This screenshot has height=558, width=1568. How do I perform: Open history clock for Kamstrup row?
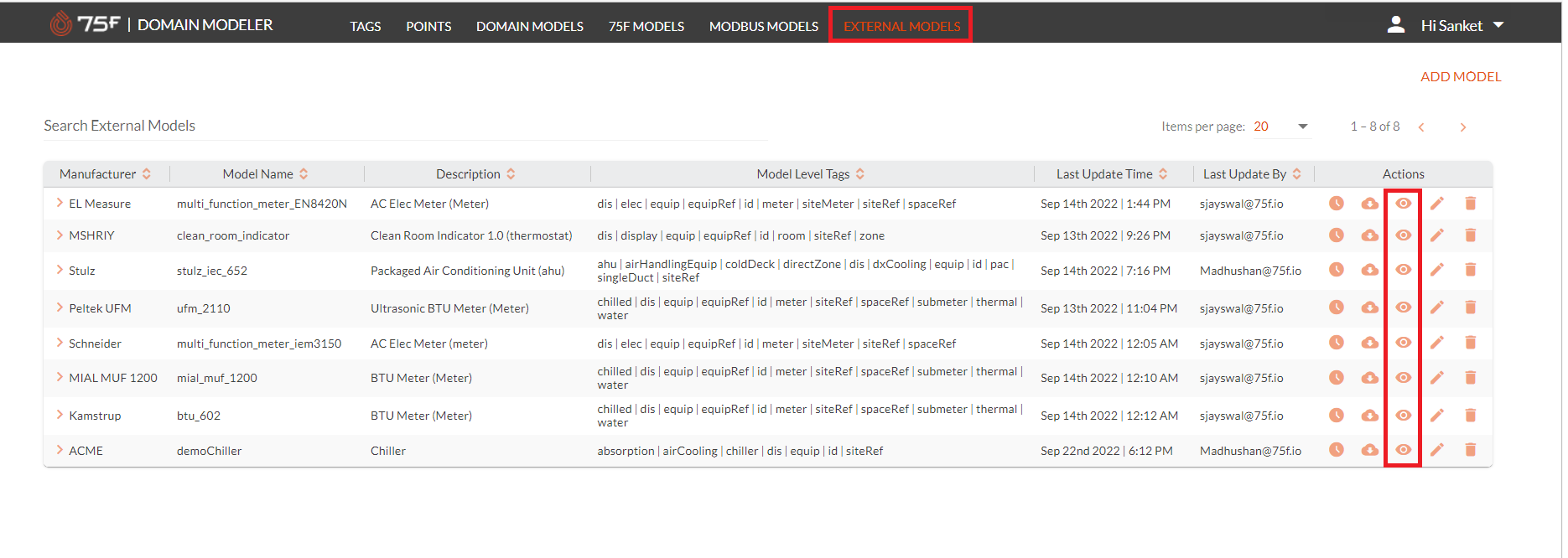(1337, 416)
